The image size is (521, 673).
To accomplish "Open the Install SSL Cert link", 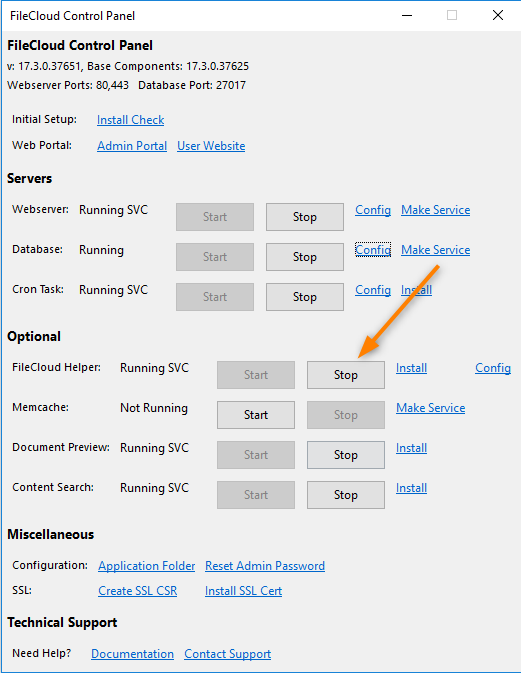I will [x=243, y=591].
